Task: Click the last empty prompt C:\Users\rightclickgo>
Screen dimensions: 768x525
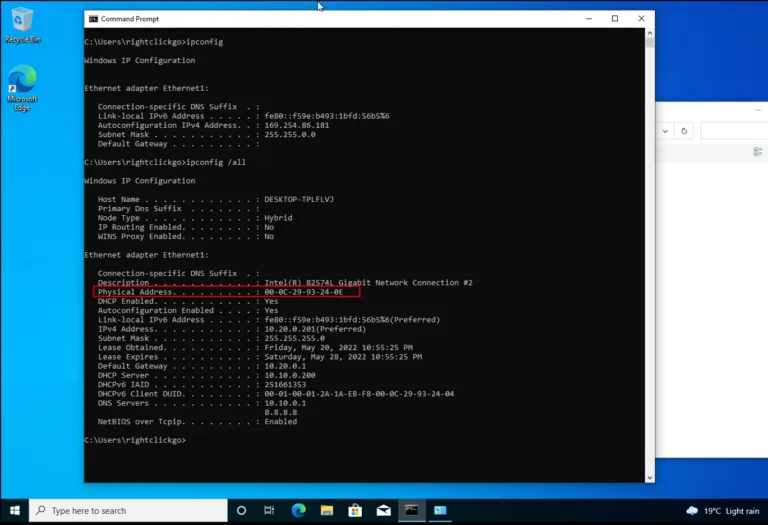Action: (x=135, y=440)
